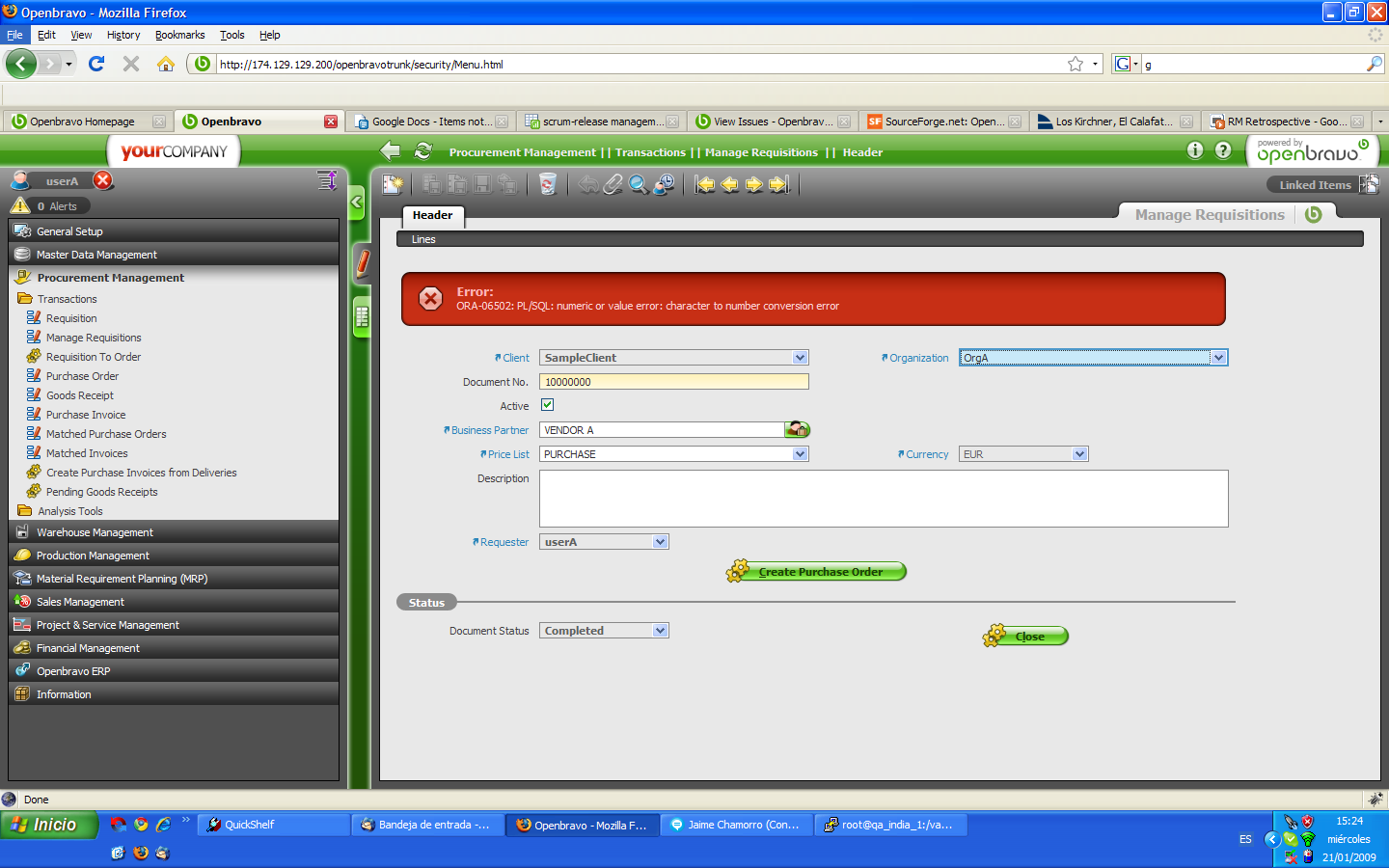Open the alerts warning triangle icon

coord(20,205)
